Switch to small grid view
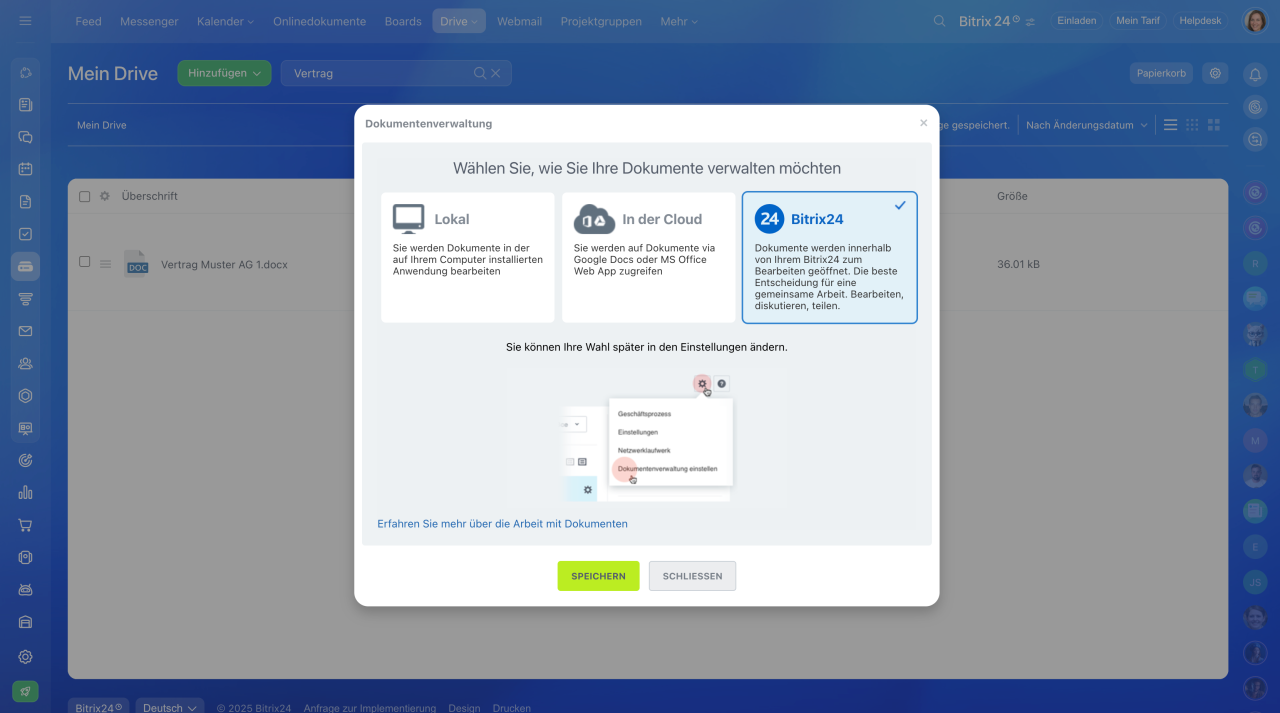This screenshot has height=713, width=1280. (x=1192, y=125)
